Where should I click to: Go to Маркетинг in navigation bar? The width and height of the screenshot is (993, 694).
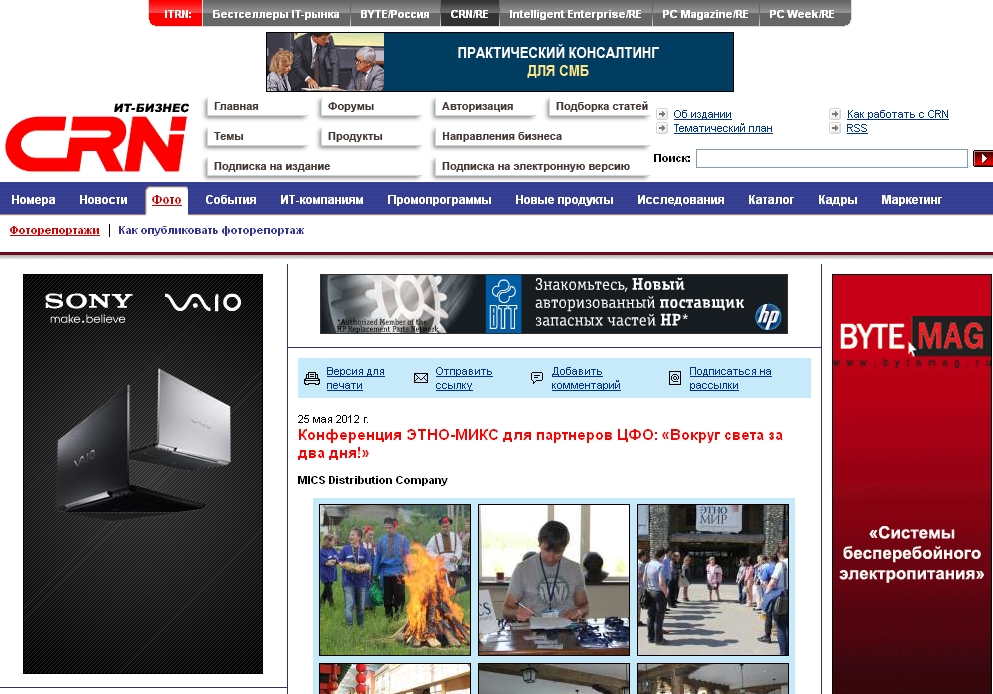point(911,199)
